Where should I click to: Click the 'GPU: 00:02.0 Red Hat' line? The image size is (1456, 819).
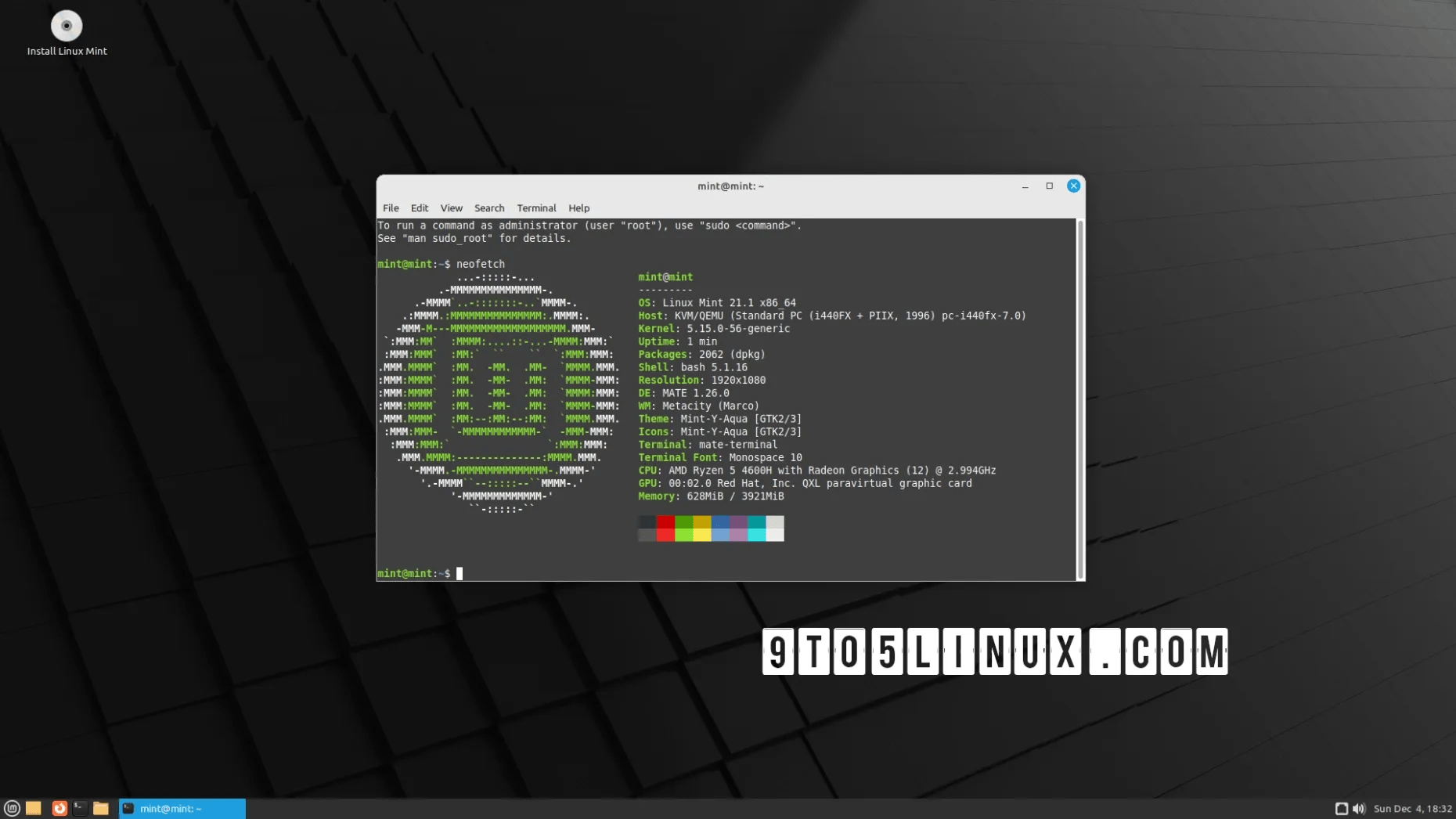pos(805,483)
